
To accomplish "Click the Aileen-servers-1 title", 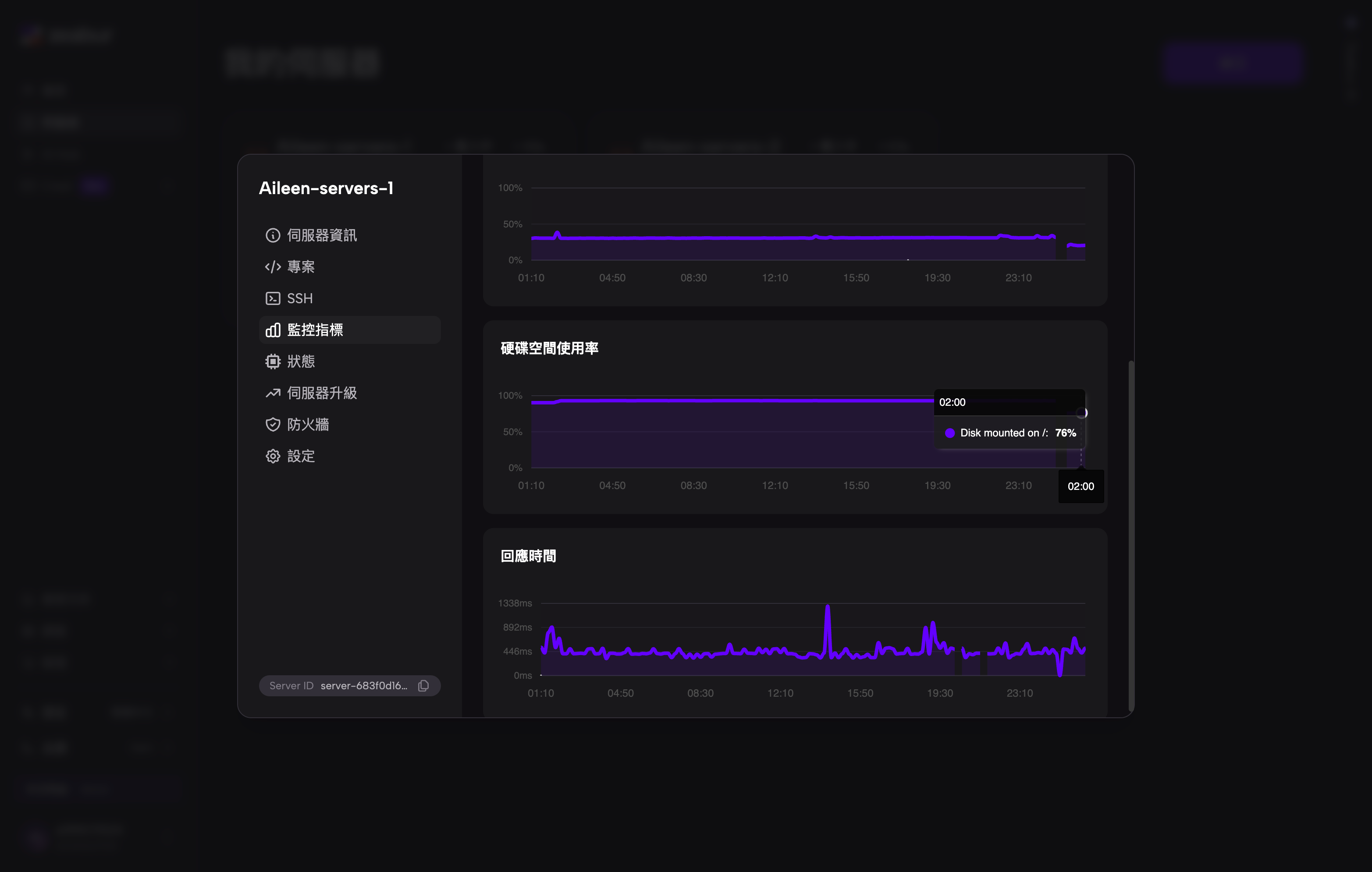I will (x=326, y=188).
